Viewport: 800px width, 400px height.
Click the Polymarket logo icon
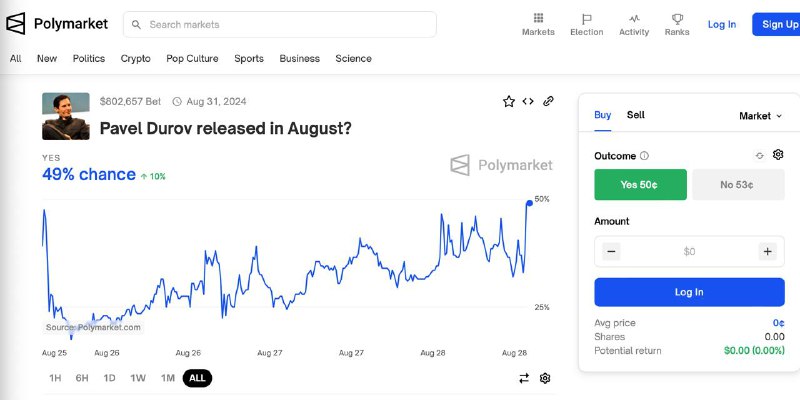pyautogui.click(x=17, y=24)
